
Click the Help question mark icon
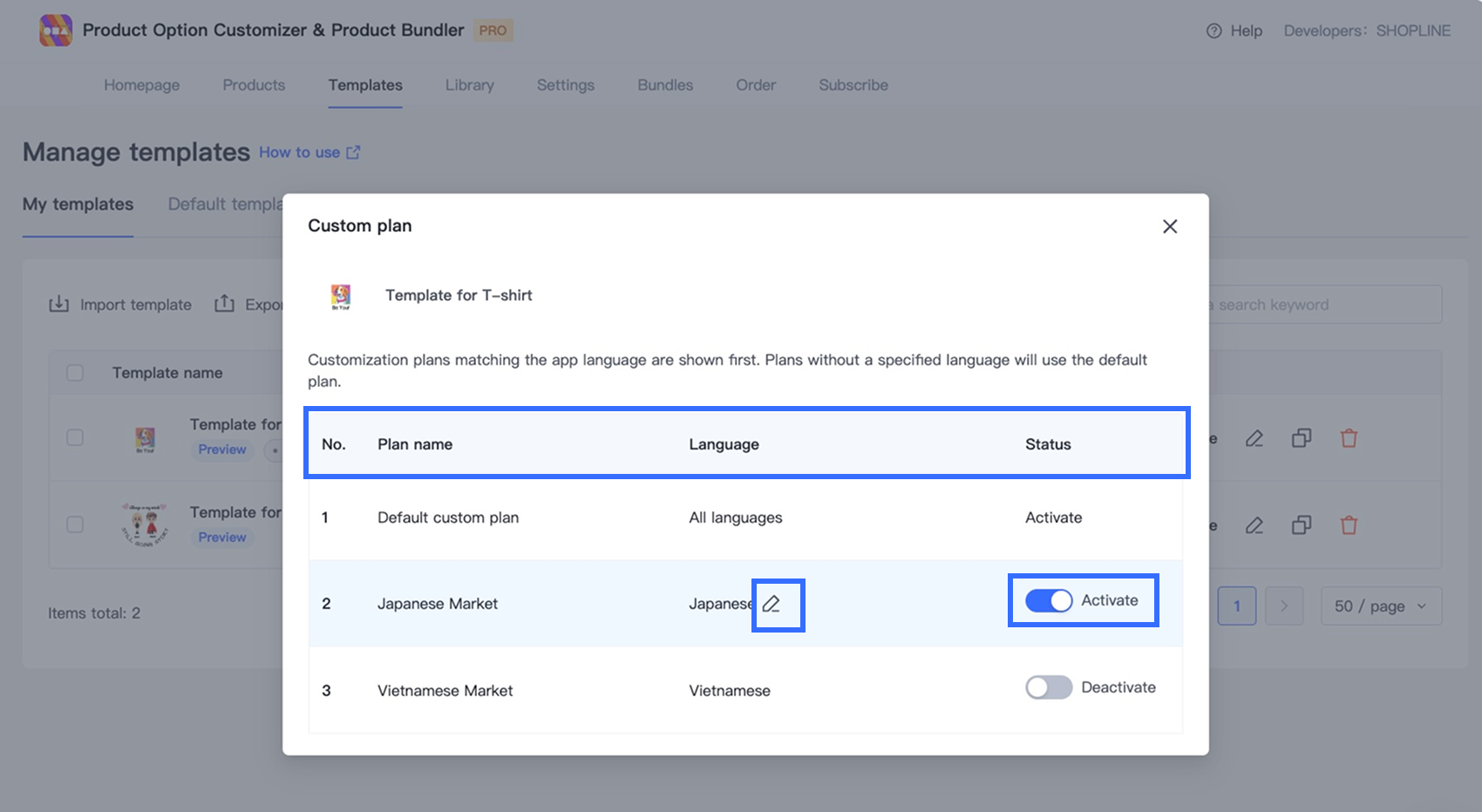pyautogui.click(x=1213, y=30)
